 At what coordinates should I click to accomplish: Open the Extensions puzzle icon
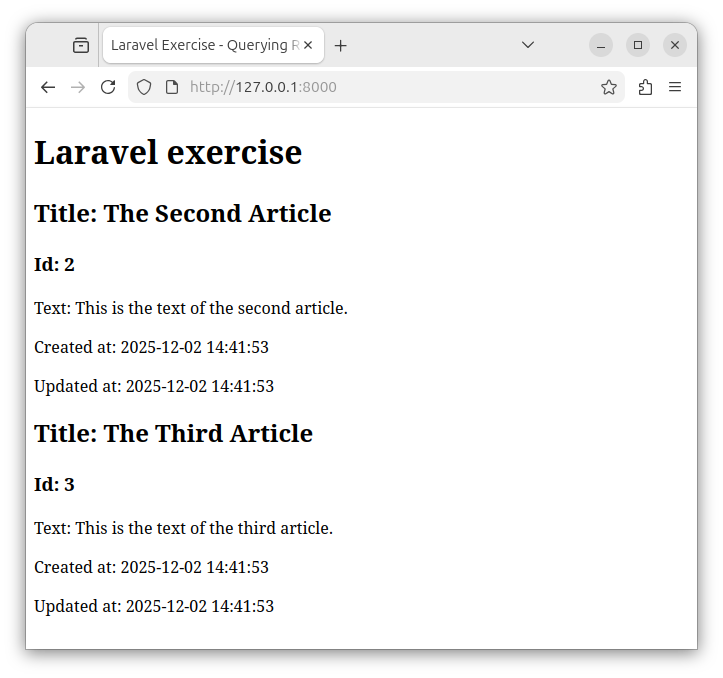pyautogui.click(x=645, y=87)
